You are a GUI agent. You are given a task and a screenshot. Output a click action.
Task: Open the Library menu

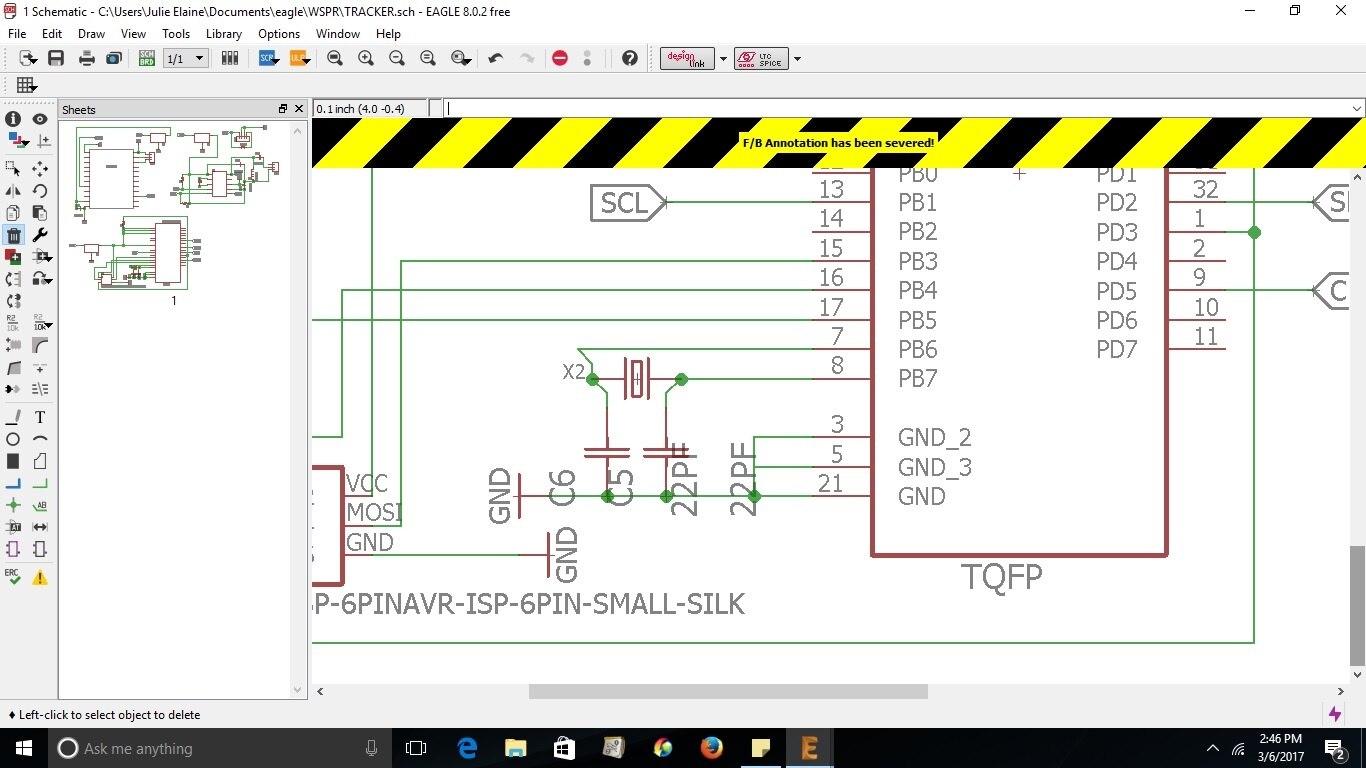click(x=223, y=34)
